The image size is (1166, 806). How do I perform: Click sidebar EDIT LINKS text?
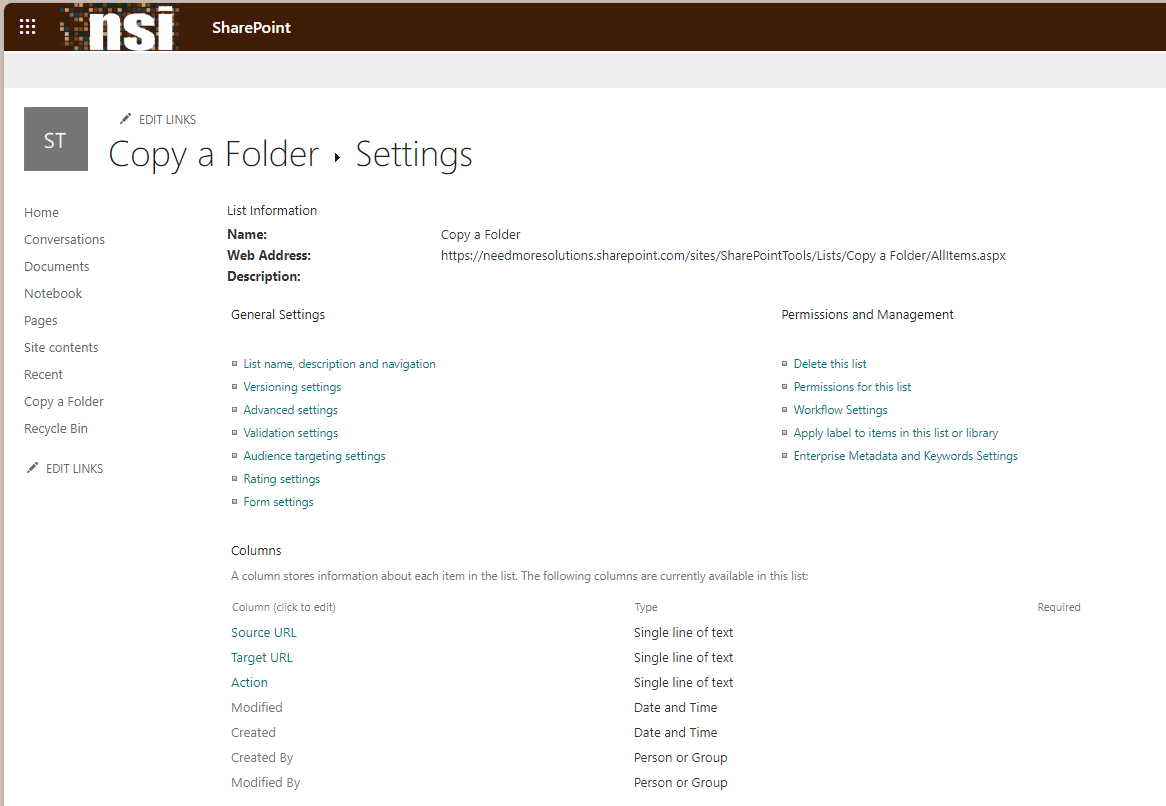pos(74,468)
